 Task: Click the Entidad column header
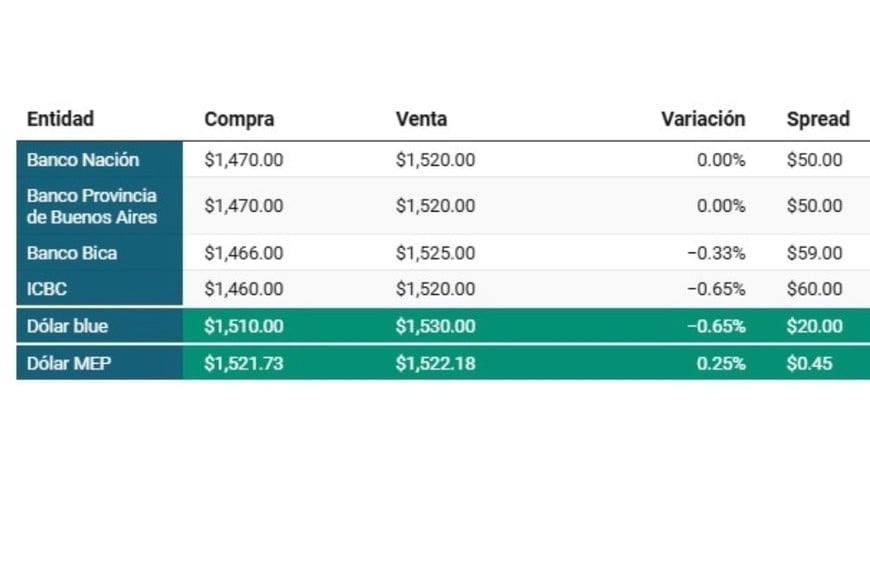pos(60,119)
